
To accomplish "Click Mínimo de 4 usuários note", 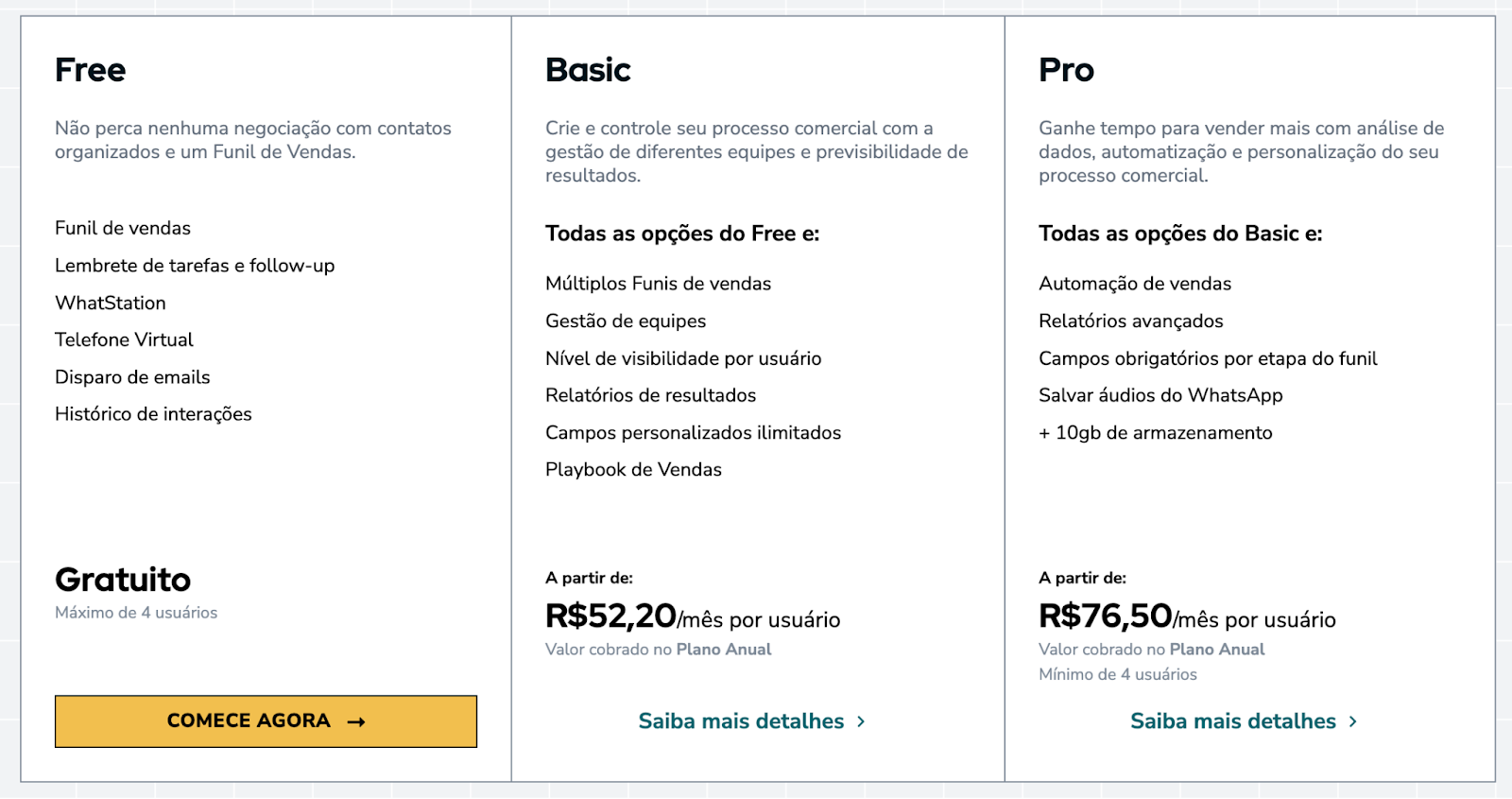I will (1118, 674).
